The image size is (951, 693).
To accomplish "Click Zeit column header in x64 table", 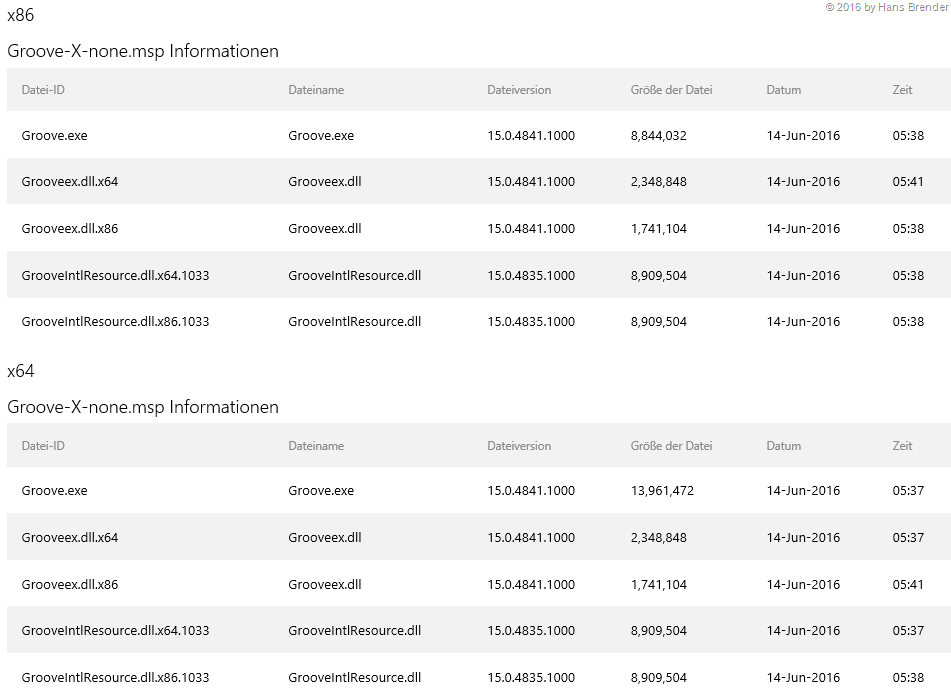I will click(x=902, y=446).
